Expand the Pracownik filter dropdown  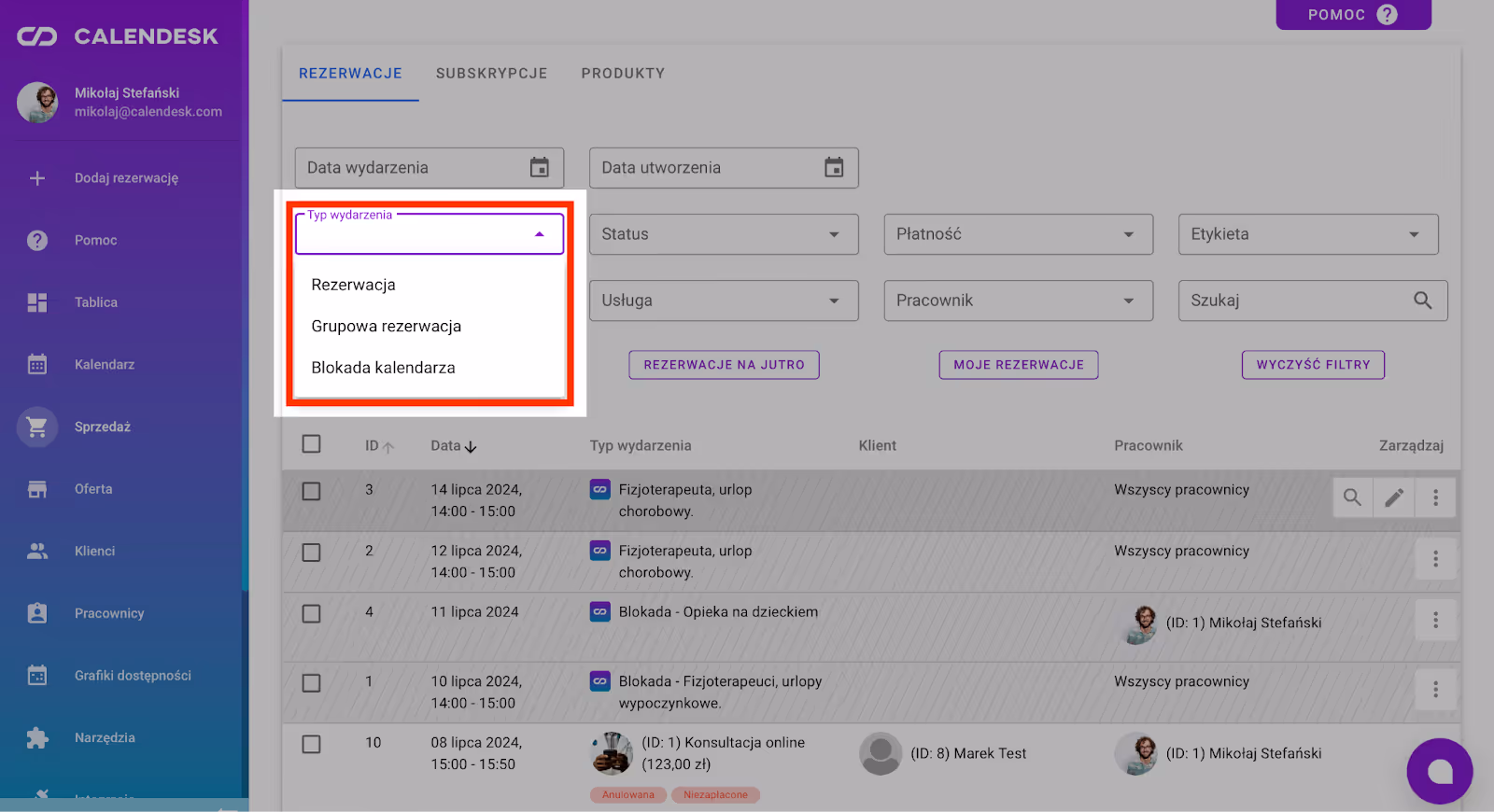[1018, 301]
